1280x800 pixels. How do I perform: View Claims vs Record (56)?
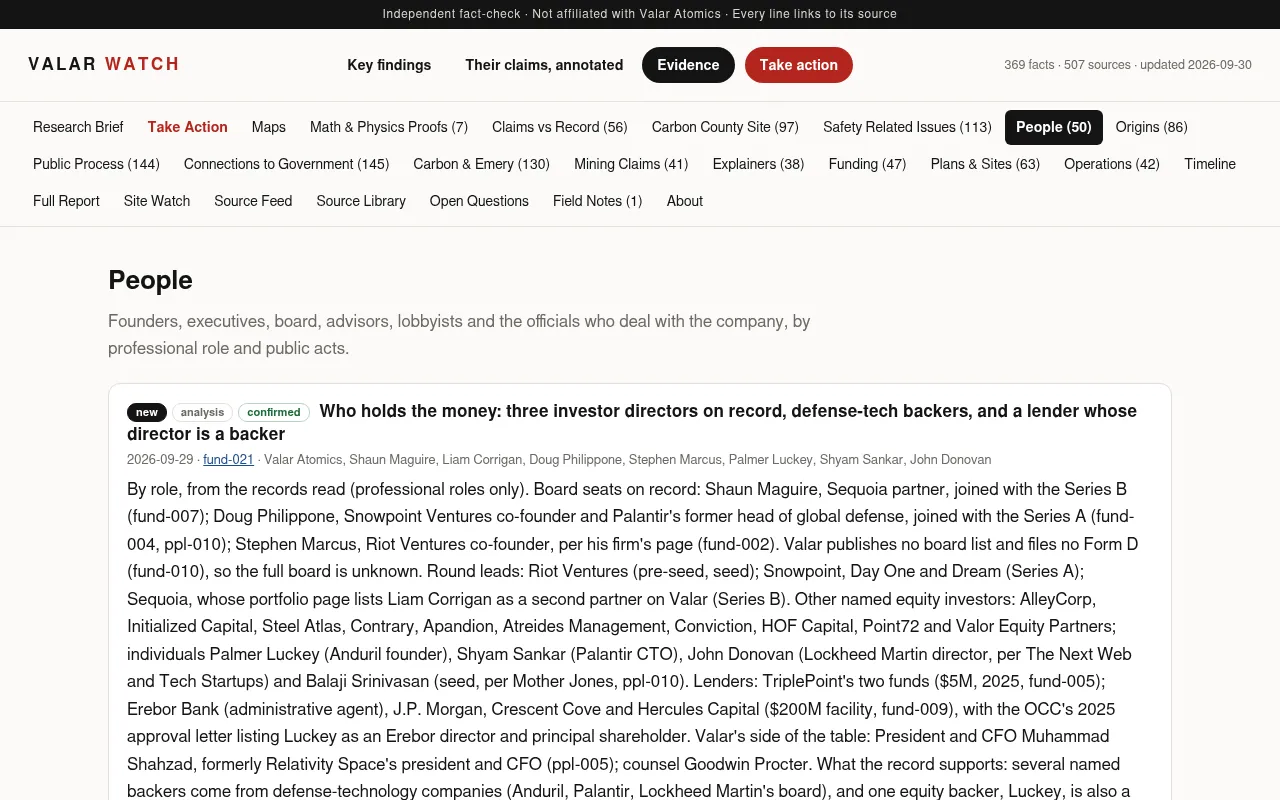[560, 127]
